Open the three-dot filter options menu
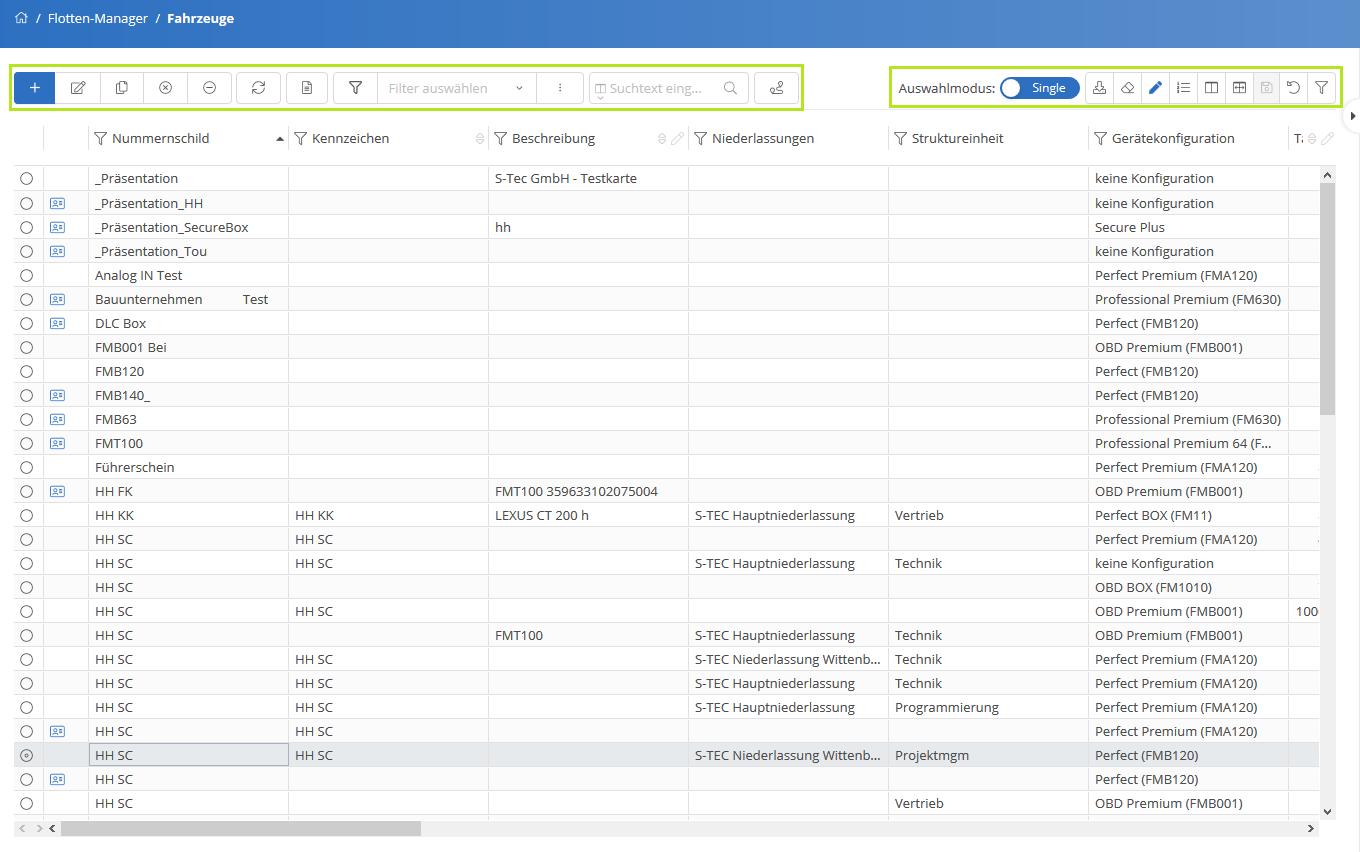Image resolution: width=1360 pixels, height=852 pixels. pos(560,88)
